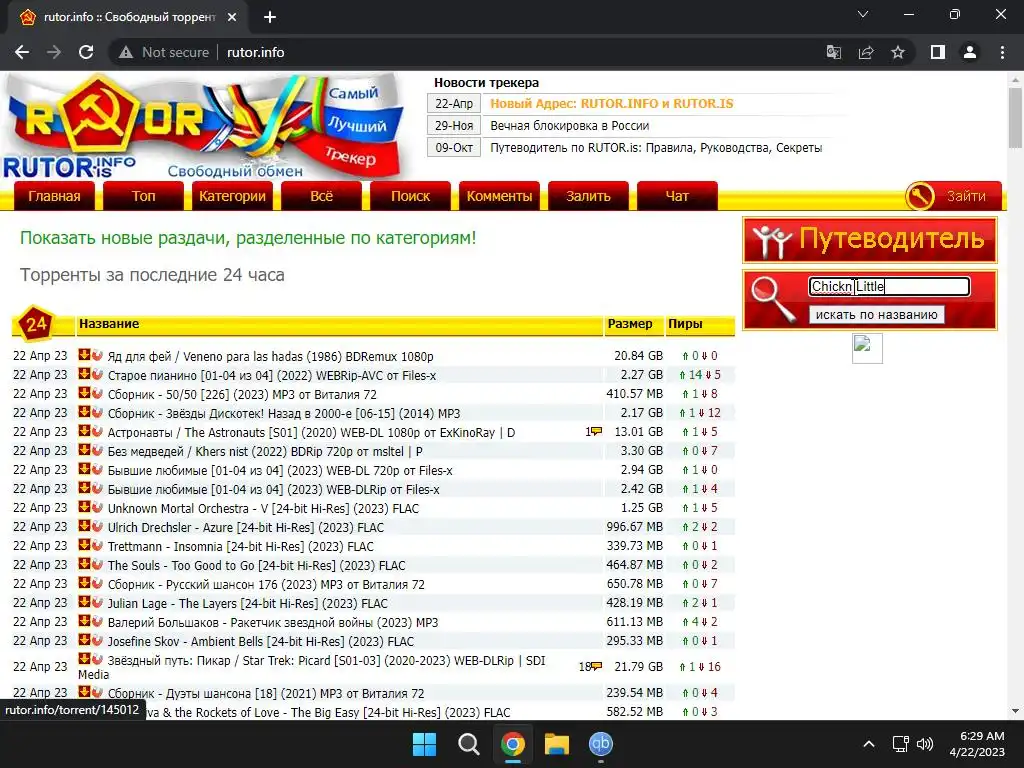Click share this page icon

(866, 52)
